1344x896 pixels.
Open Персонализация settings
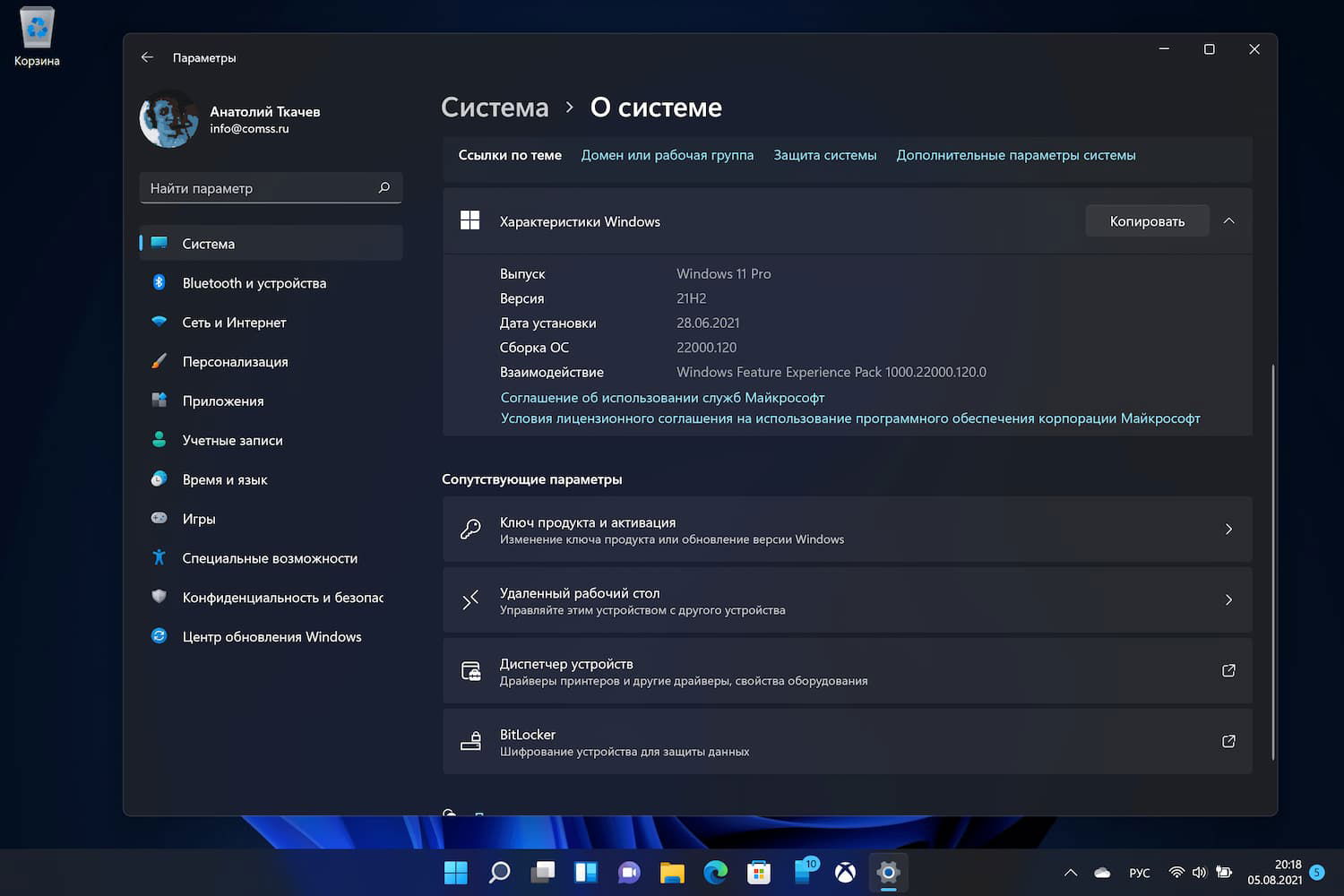point(236,361)
